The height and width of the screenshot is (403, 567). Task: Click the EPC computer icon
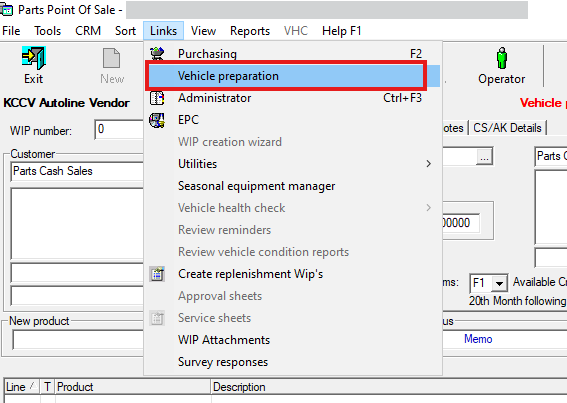(157, 120)
